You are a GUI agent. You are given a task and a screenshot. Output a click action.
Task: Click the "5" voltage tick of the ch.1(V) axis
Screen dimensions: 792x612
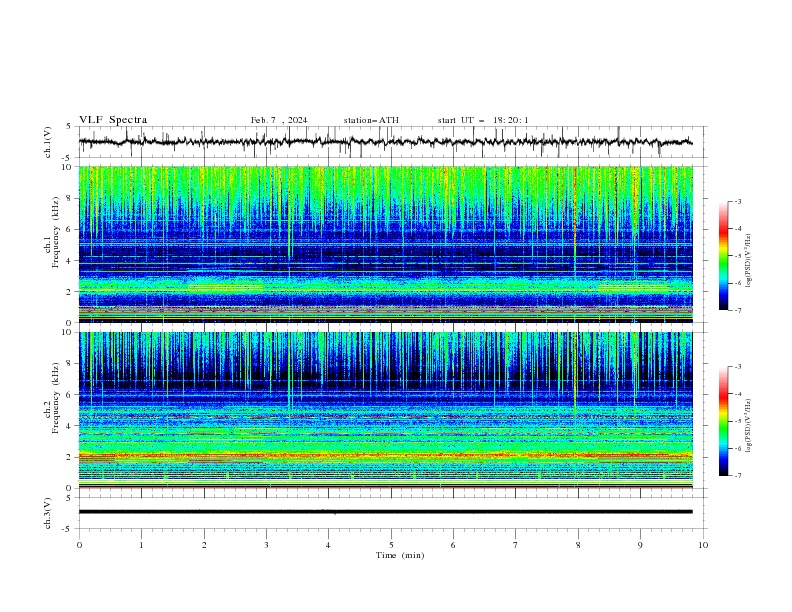pyautogui.click(x=69, y=126)
